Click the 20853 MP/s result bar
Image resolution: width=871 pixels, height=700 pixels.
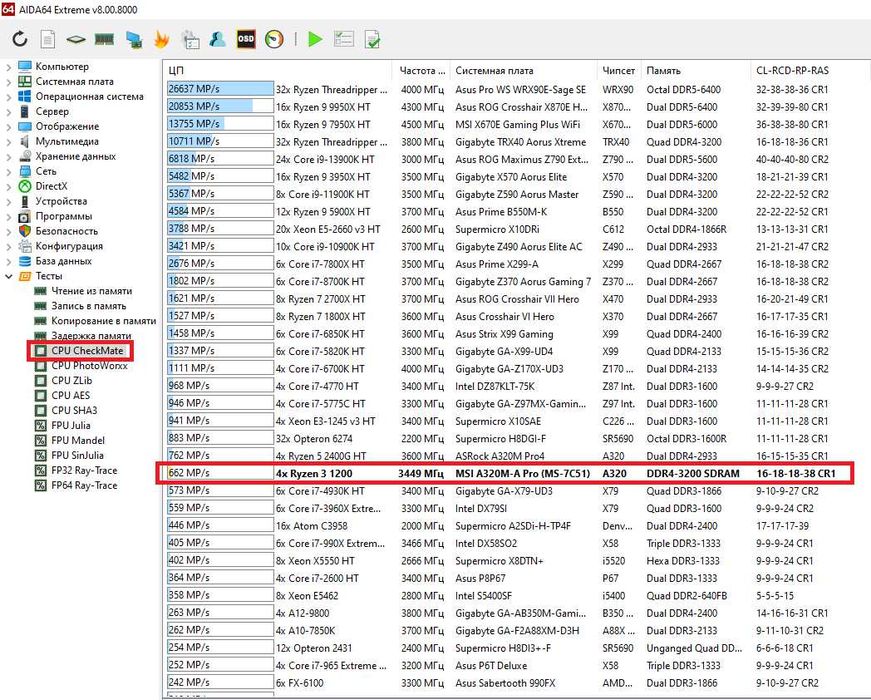tap(220, 106)
